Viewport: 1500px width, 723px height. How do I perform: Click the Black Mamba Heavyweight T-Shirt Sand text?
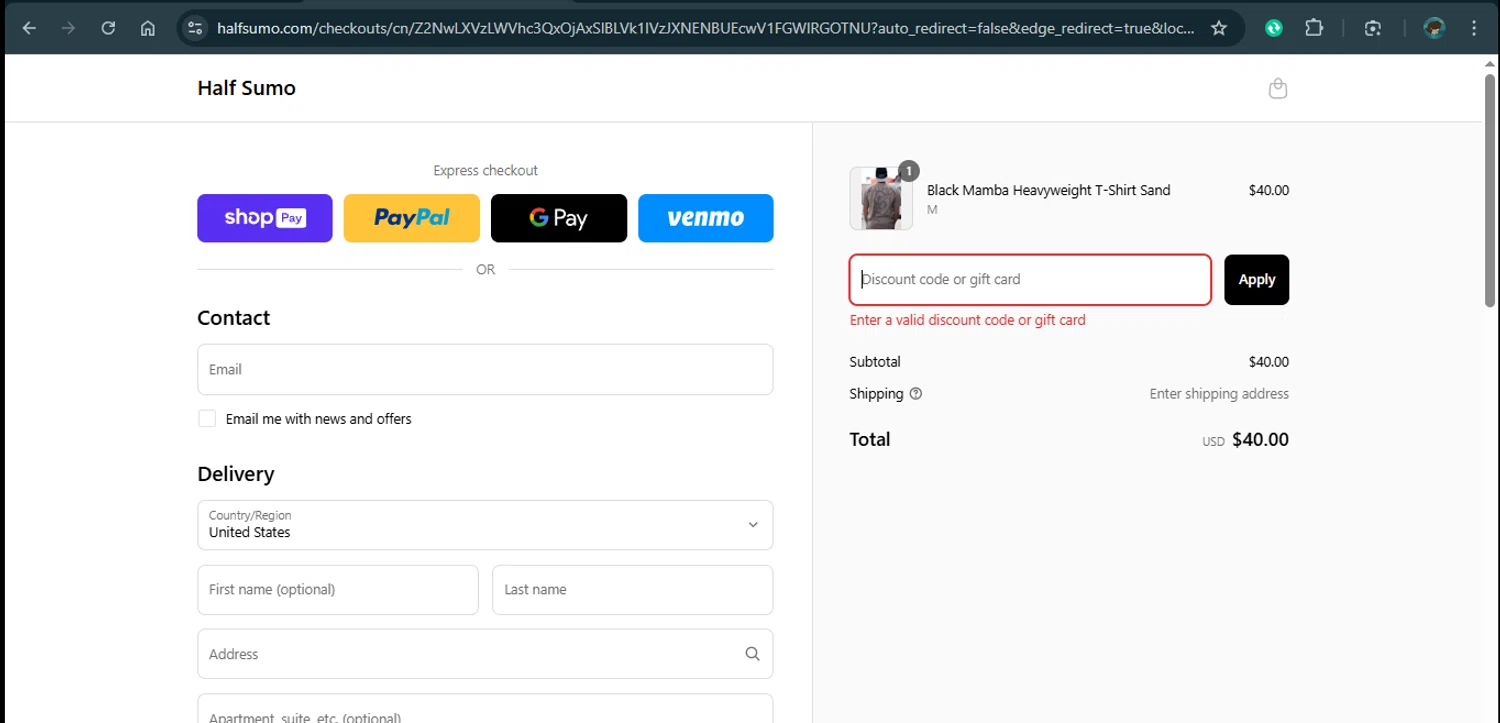pos(1048,190)
